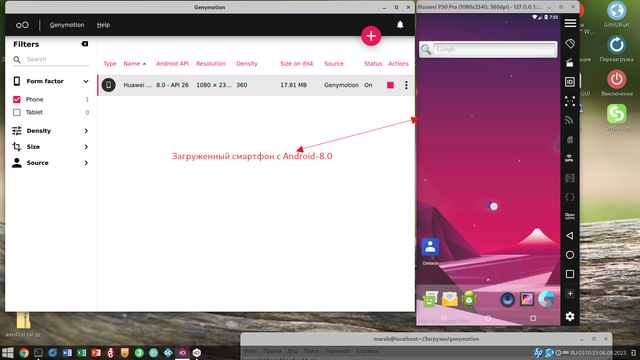Rotate the device using the rotate icon
The width and height of the screenshot is (640, 360).
pos(570,43)
